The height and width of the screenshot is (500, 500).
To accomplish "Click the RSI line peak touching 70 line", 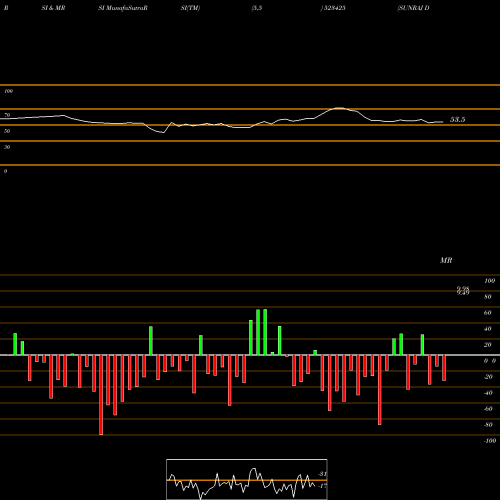I will (x=339, y=108).
